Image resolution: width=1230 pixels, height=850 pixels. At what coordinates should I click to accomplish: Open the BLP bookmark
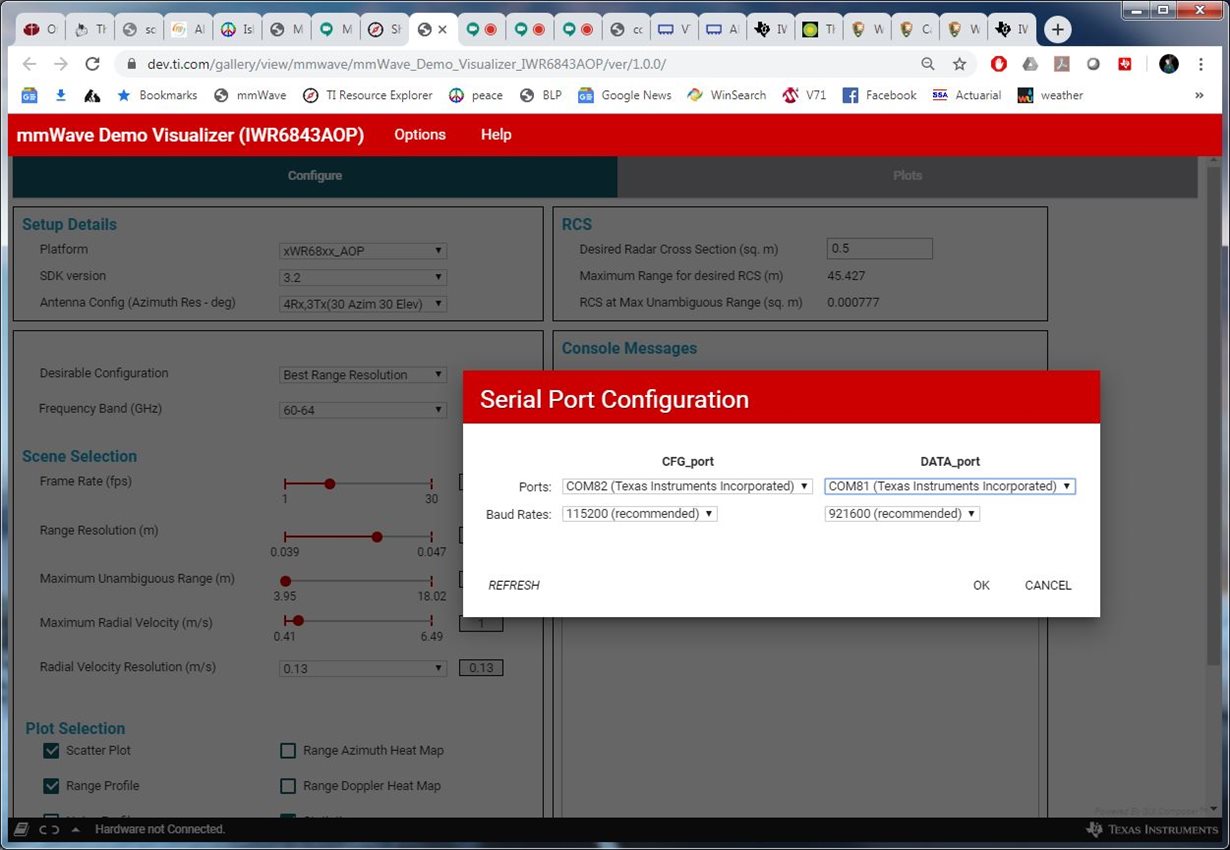click(x=541, y=95)
